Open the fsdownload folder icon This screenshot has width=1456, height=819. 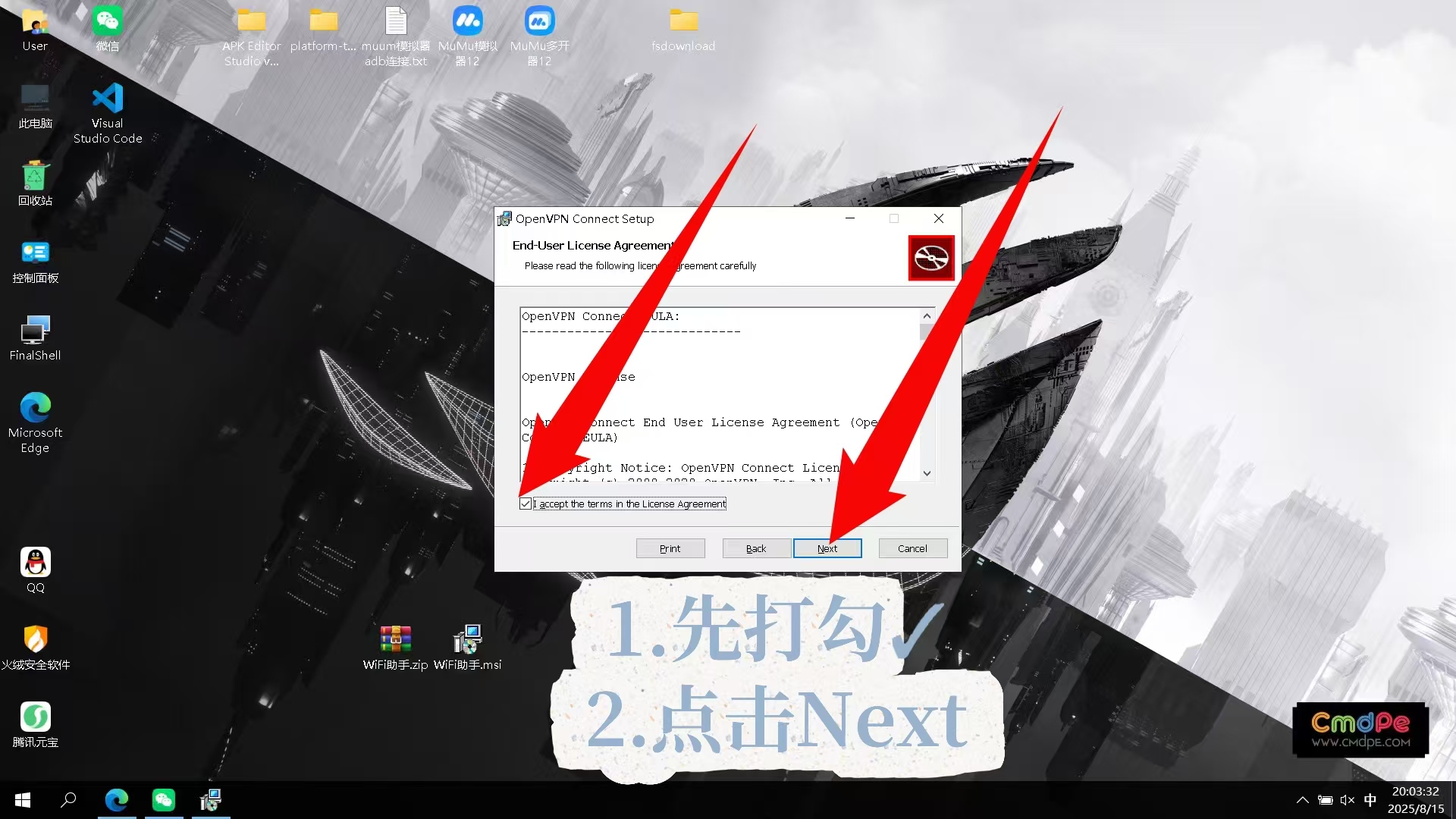point(683,30)
